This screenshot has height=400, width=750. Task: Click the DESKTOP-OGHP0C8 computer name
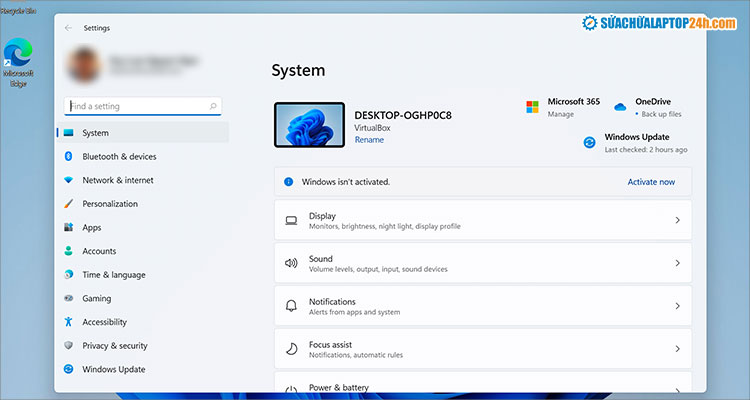point(403,115)
